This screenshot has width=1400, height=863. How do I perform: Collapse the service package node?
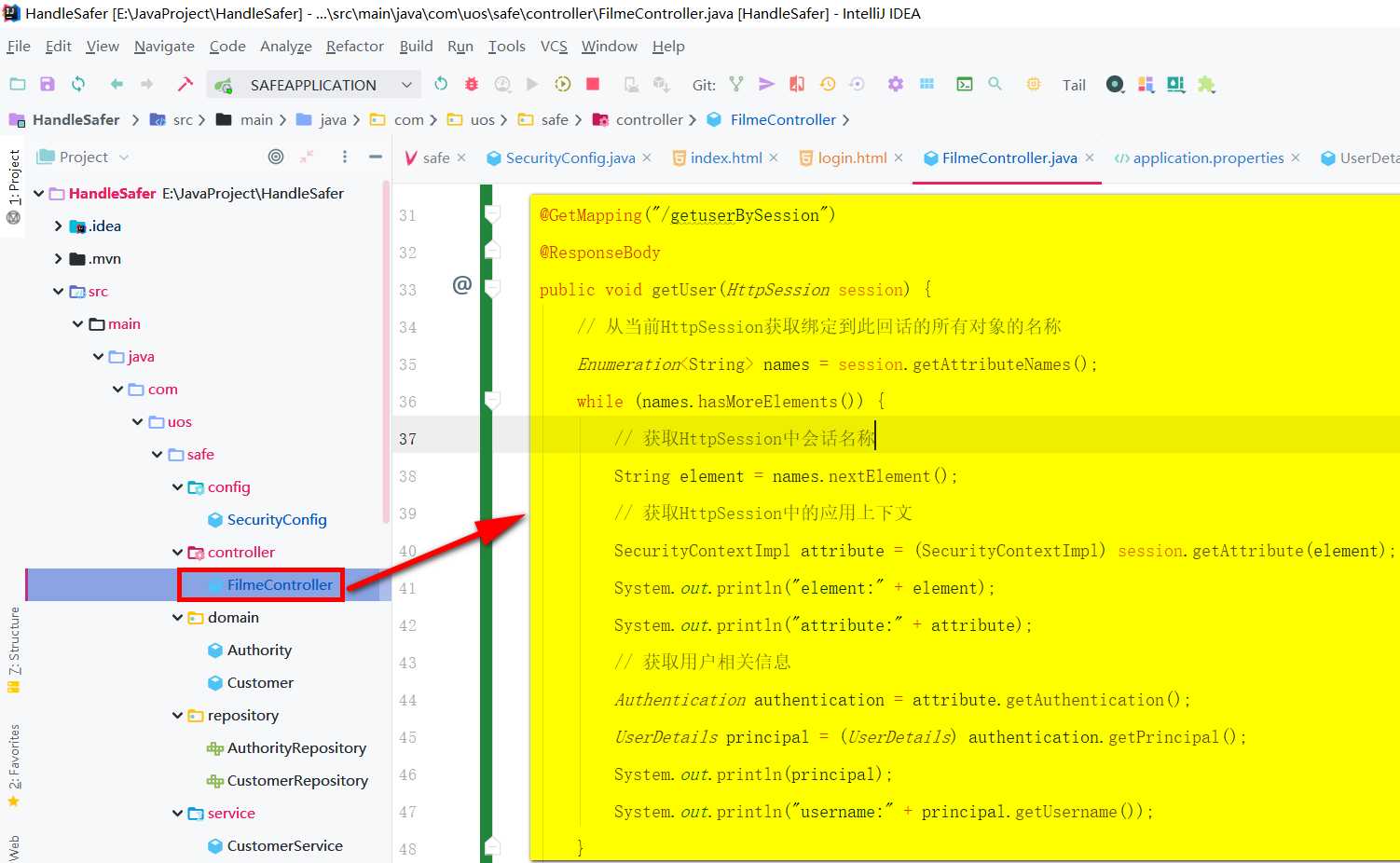pyautogui.click(x=177, y=813)
